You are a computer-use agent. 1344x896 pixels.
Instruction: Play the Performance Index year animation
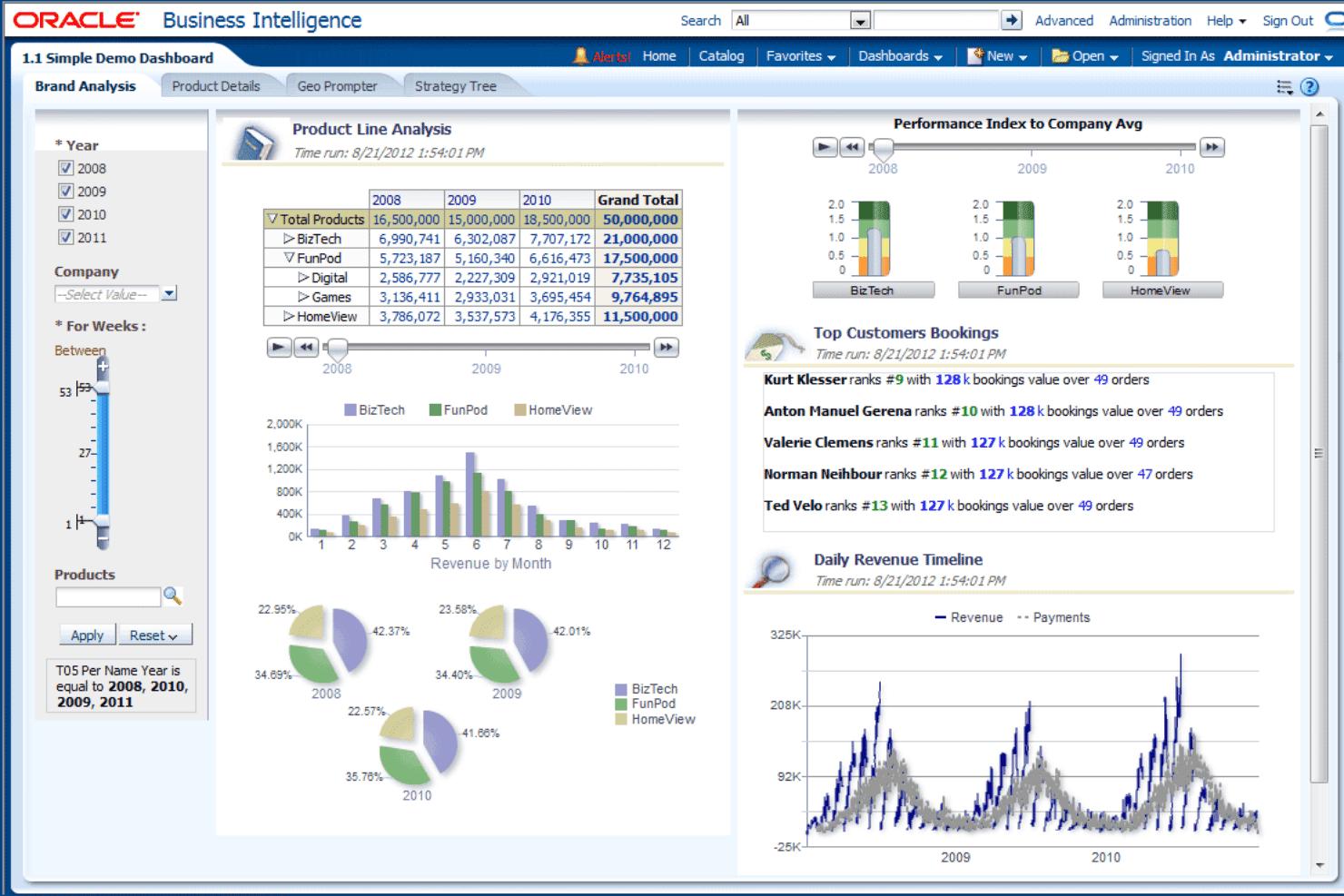point(825,147)
